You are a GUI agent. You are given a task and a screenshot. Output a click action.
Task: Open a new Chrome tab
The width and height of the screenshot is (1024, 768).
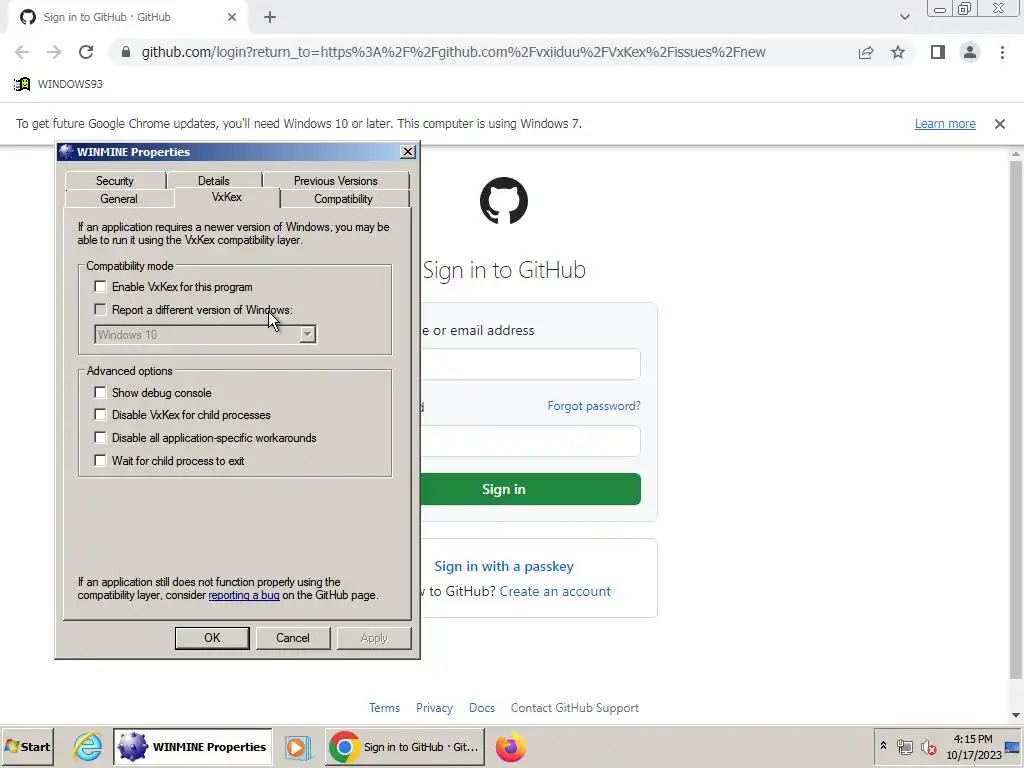click(x=270, y=18)
